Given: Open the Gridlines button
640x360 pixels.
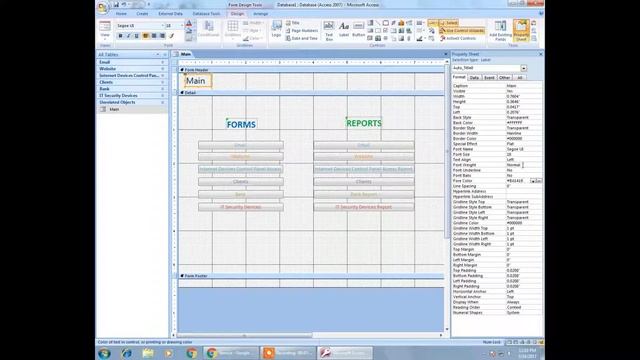Looking at the screenshot, I should click(233, 29).
